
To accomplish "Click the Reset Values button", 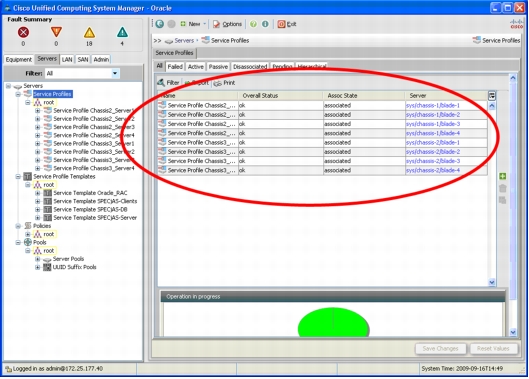I will tap(493, 349).
